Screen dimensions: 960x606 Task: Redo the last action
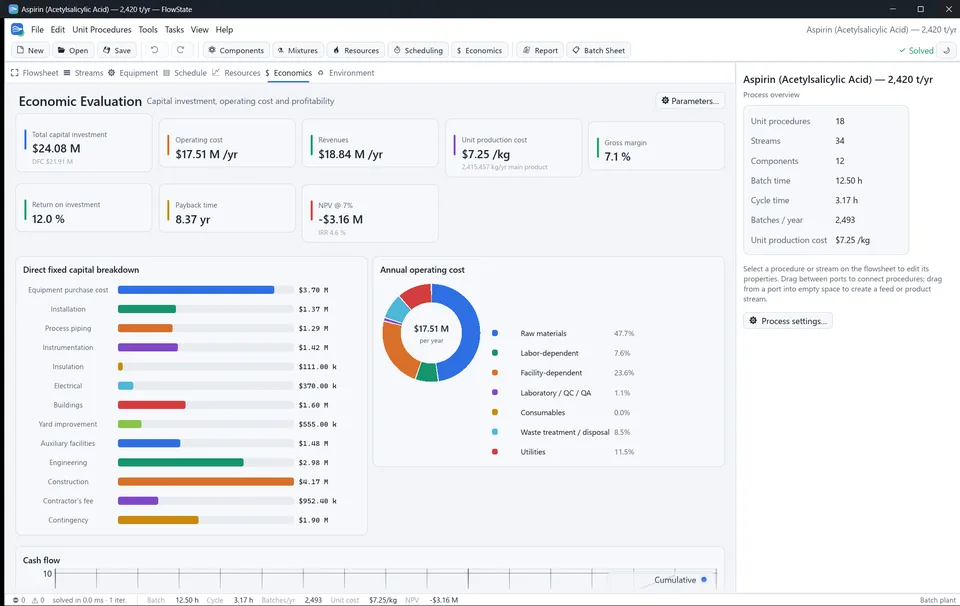pos(180,50)
